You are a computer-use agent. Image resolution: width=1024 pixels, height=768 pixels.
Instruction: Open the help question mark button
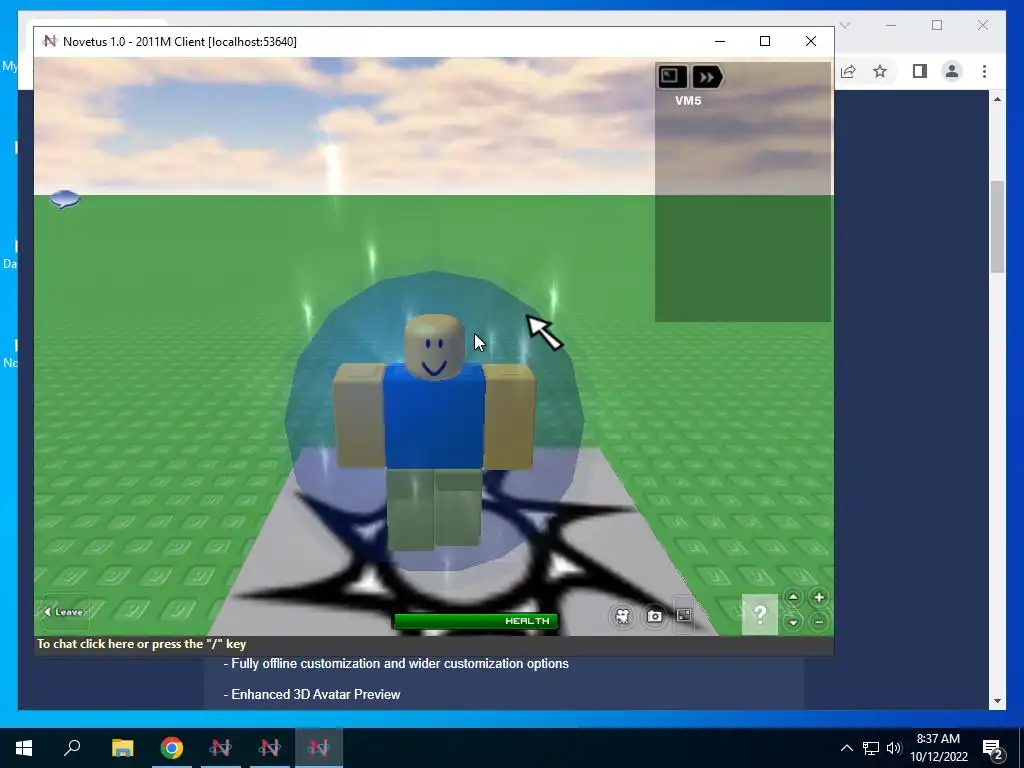click(x=760, y=614)
